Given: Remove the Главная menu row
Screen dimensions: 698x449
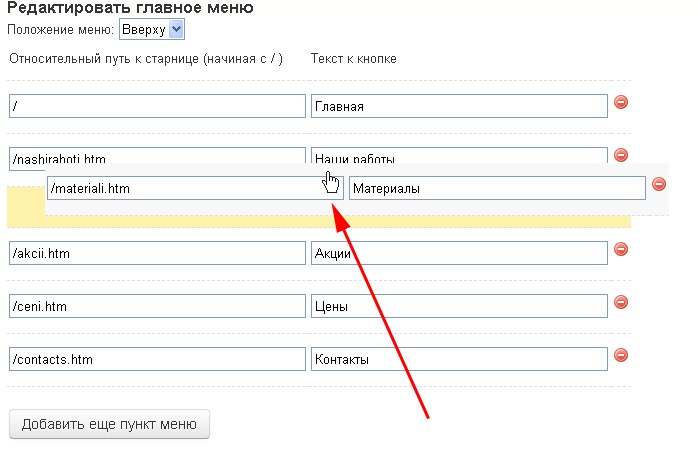Looking at the screenshot, I should click(620, 102).
